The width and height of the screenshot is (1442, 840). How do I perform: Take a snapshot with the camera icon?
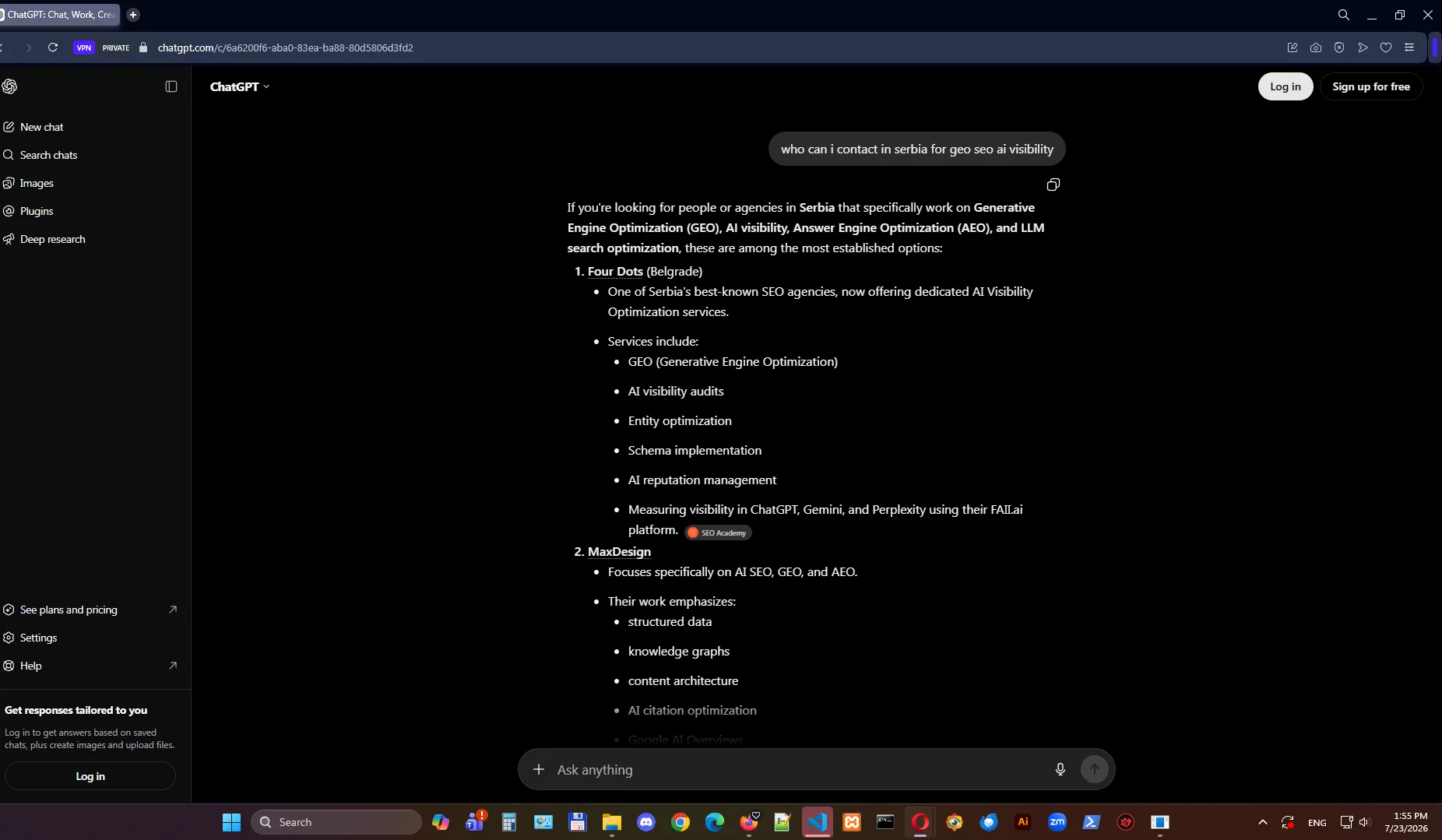point(1316,47)
